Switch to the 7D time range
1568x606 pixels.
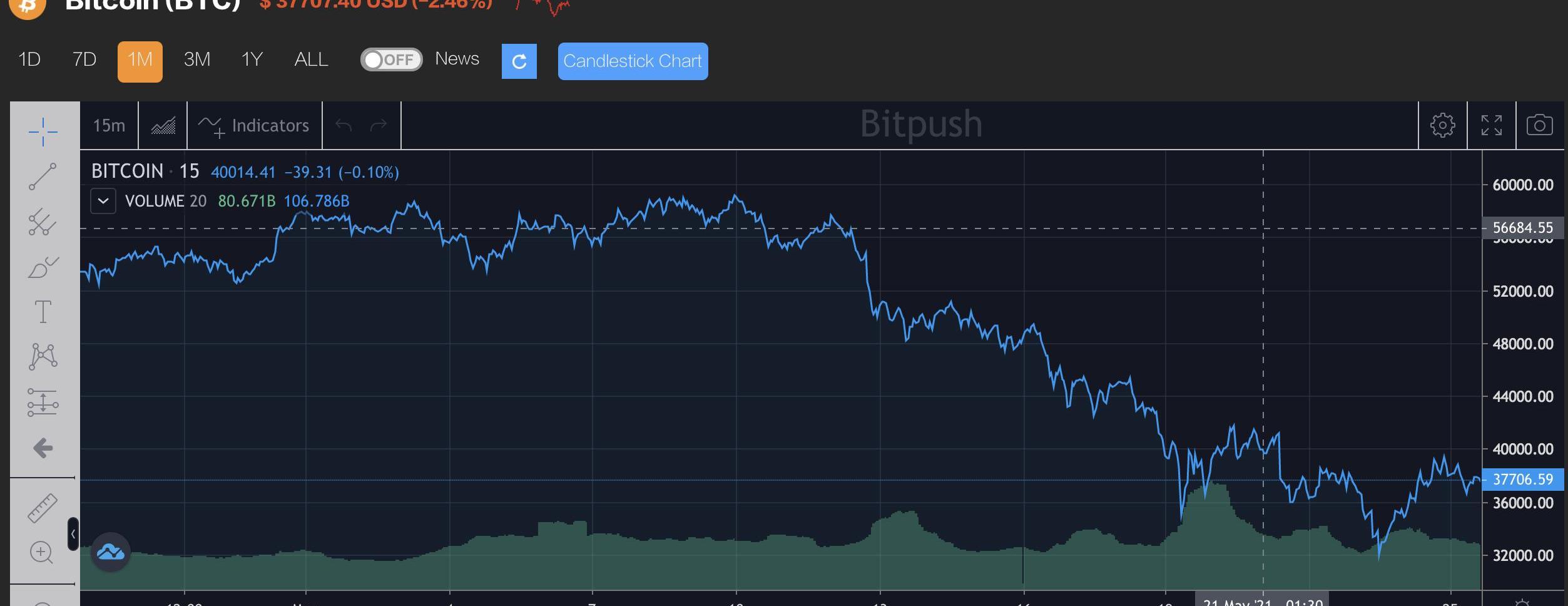(x=84, y=59)
